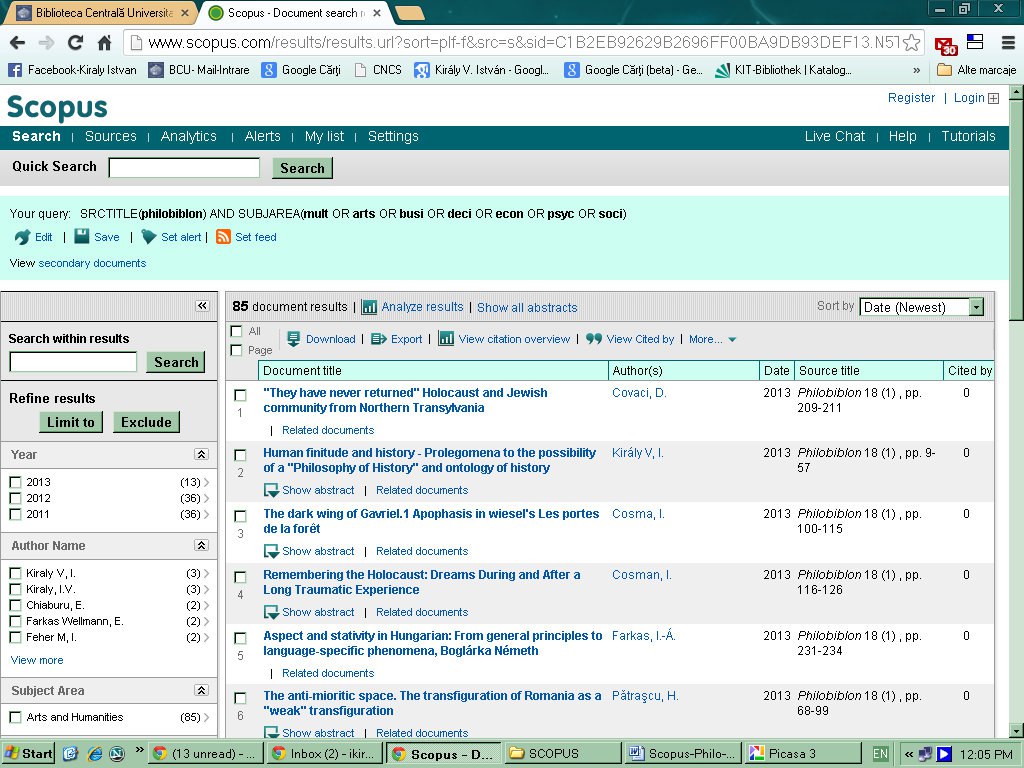Click the Limit to button
1024x768 pixels.
point(71,422)
